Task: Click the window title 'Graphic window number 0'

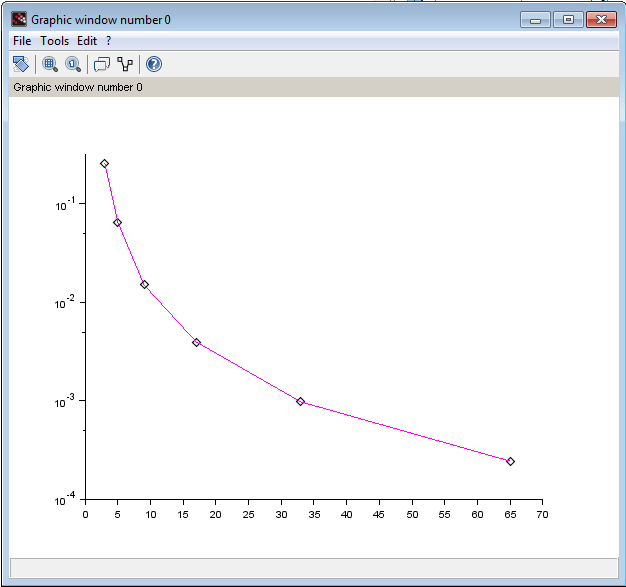Action: point(101,20)
